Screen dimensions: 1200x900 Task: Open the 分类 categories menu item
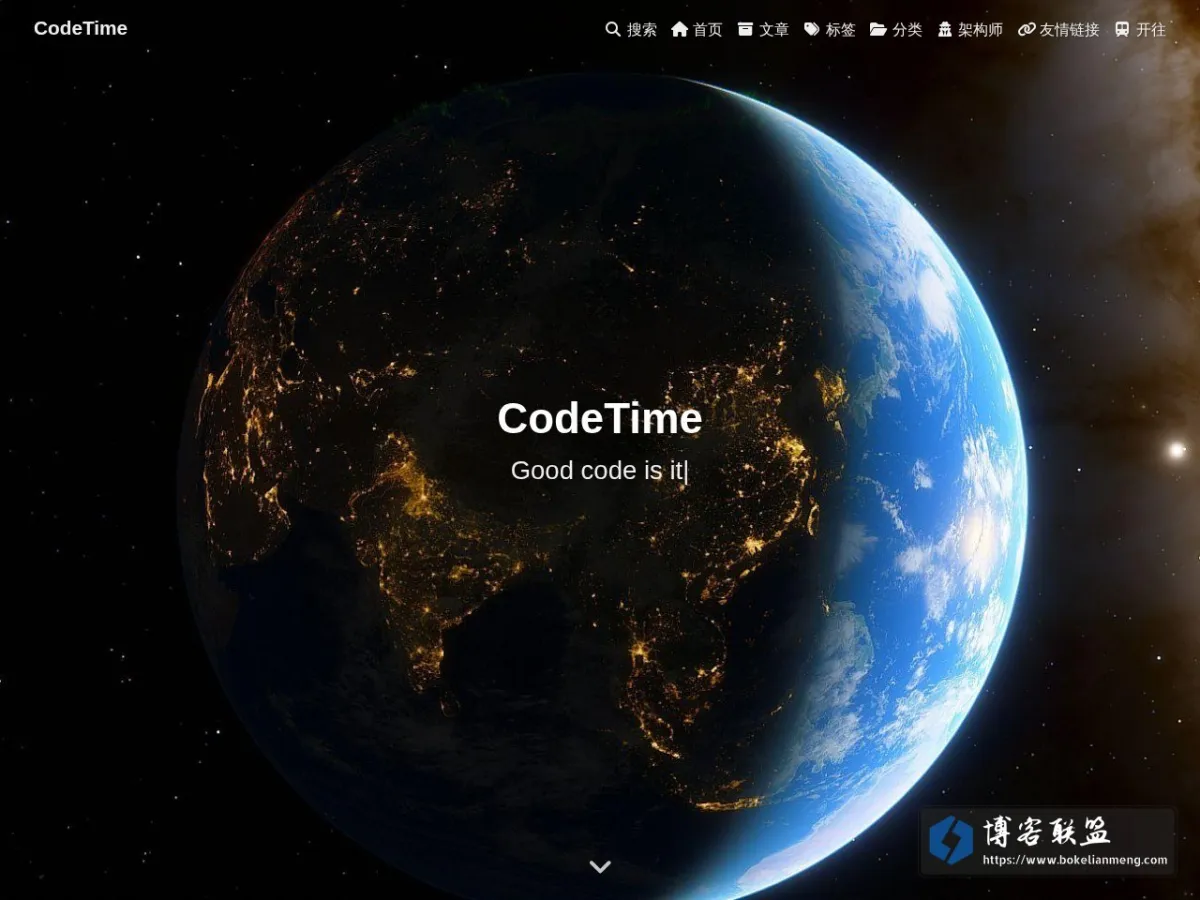coord(896,29)
